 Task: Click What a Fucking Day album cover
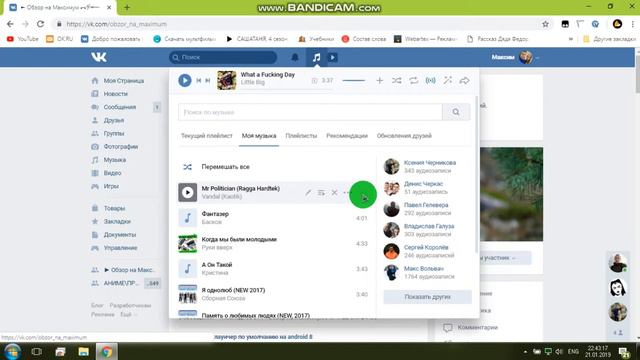[227, 80]
